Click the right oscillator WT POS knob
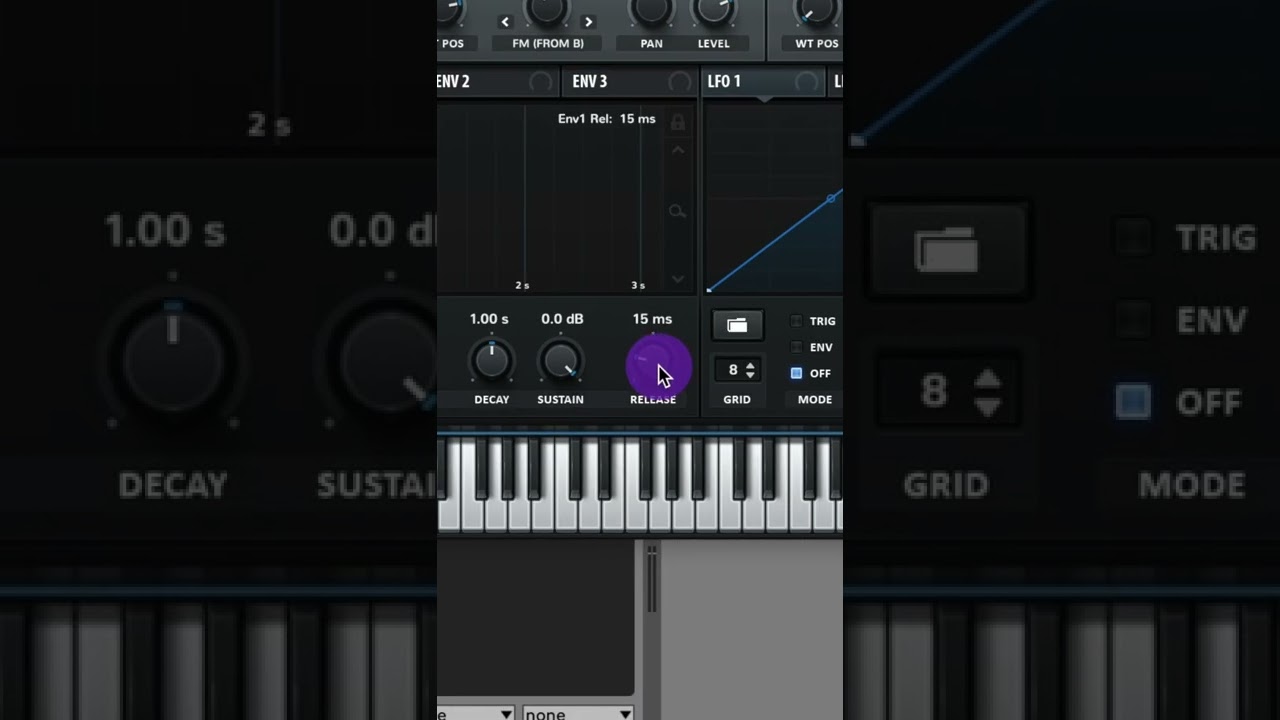The image size is (1280, 720). click(816, 9)
